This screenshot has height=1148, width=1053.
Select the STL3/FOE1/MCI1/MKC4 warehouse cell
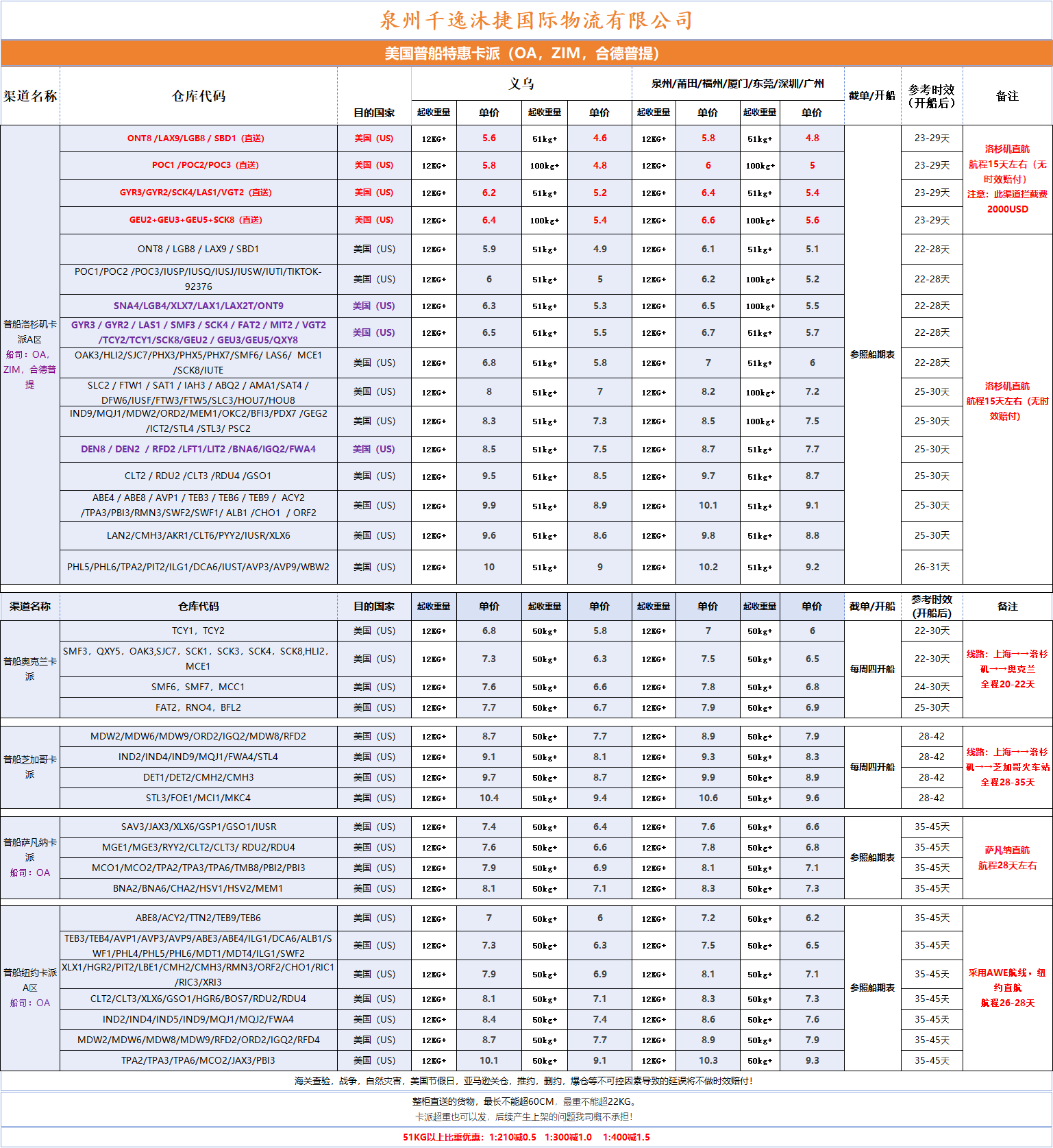pyautogui.click(x=198, y=798)
